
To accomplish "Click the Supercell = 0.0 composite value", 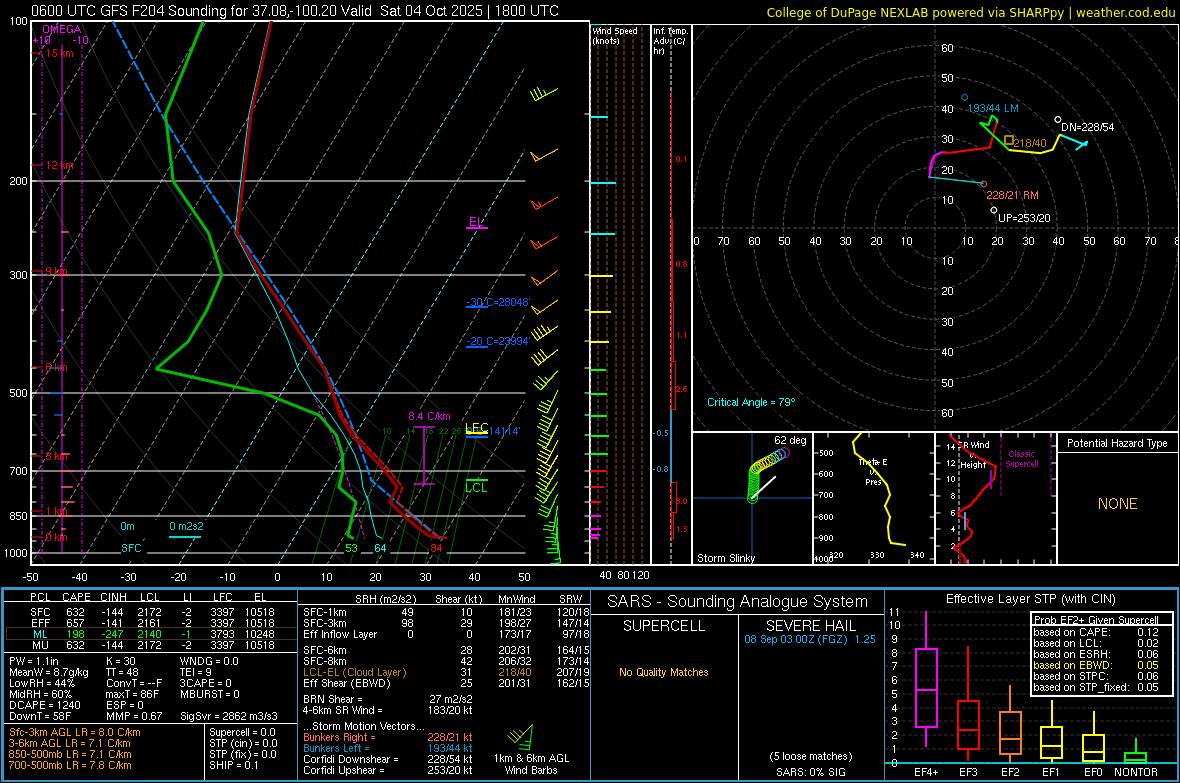I will click(x=242, y=732).
